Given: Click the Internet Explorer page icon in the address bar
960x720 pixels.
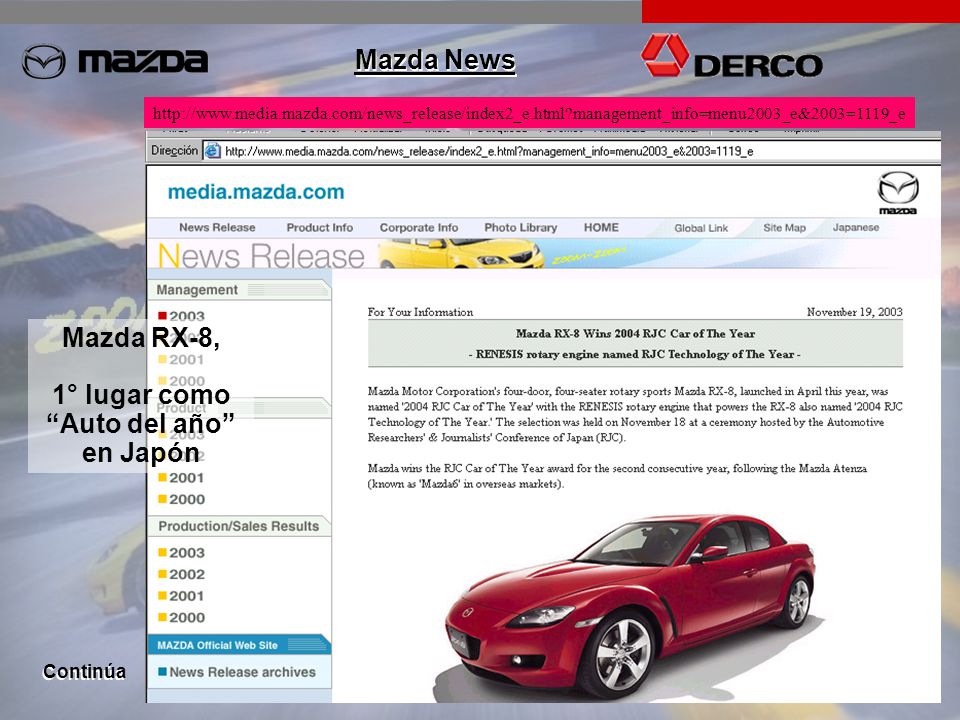Looking at the screenshot, I should click(x=212, y=151).
